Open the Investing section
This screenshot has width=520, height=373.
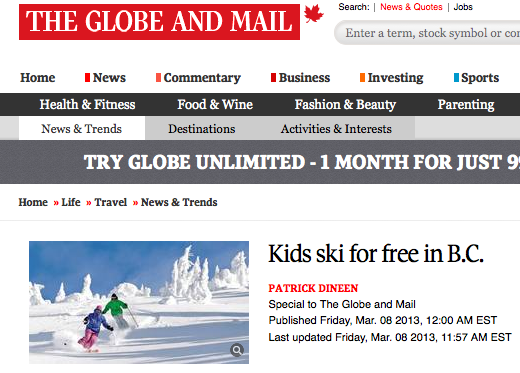(392, 78)
